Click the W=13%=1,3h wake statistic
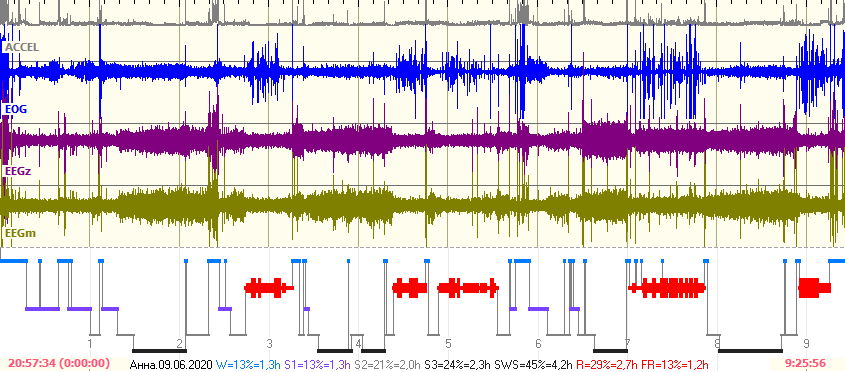The height and width of the screenshot is (372, 845). point(248,365)
